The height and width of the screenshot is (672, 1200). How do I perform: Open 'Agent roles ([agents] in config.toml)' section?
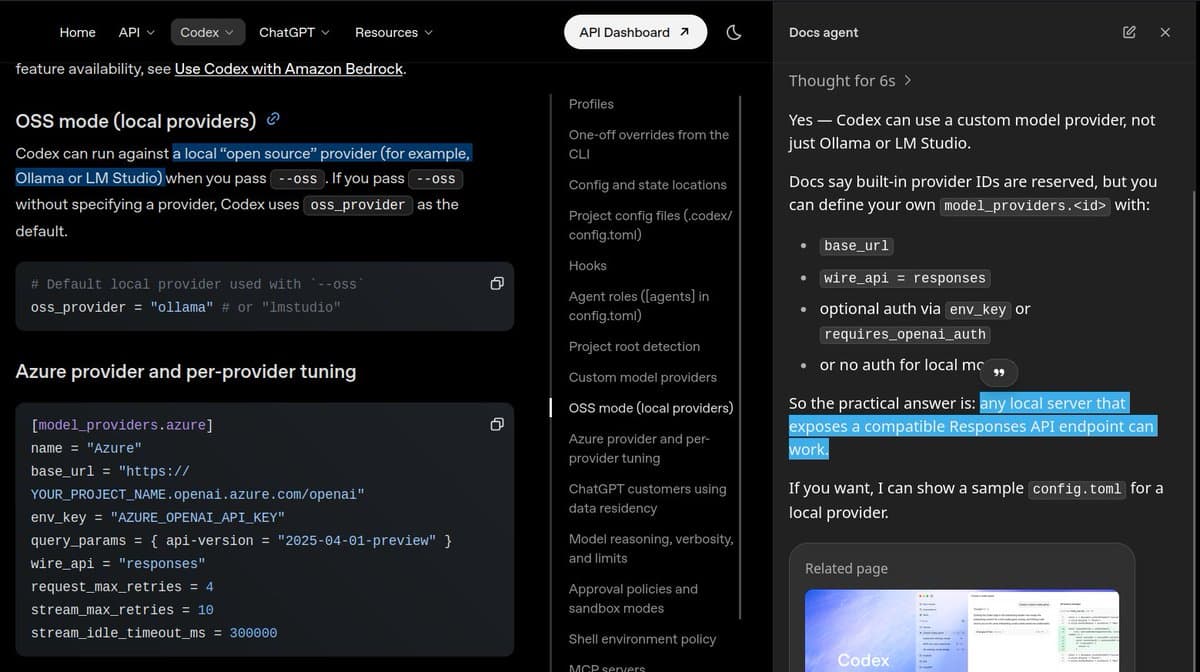(639, 306)
